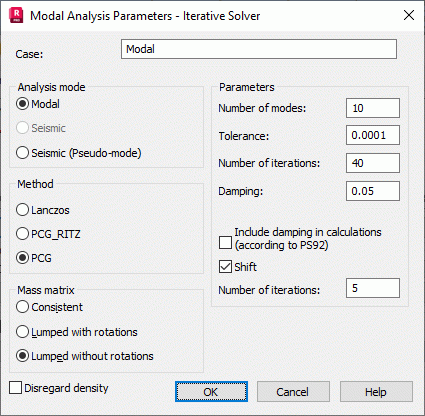
Task: Open the Help button
Action: 376,392
